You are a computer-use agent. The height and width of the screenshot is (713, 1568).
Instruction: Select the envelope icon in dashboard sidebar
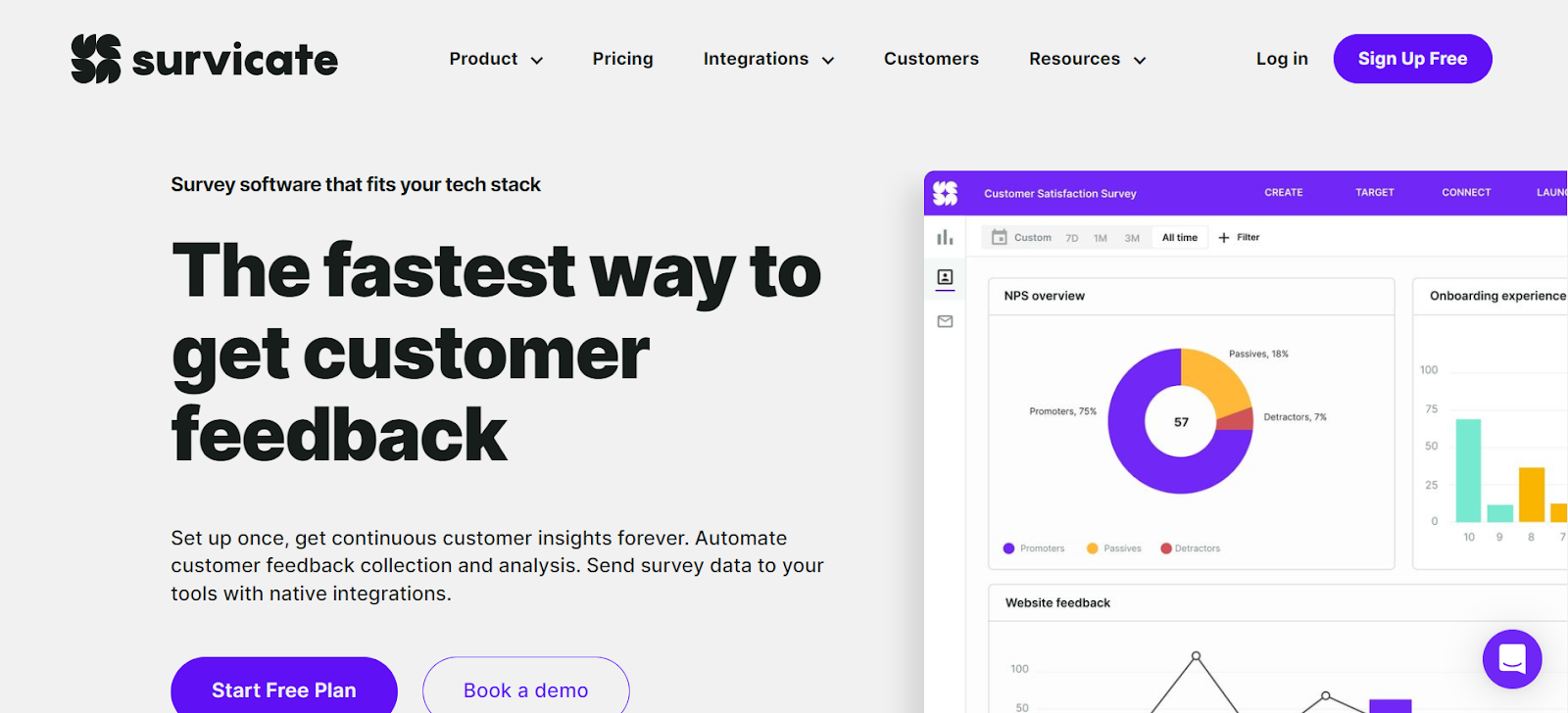(x=945, y=320)
